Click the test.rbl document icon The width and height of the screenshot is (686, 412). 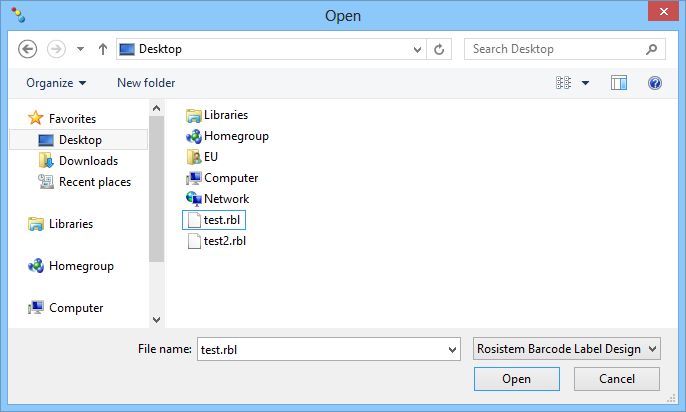point(194,220)
